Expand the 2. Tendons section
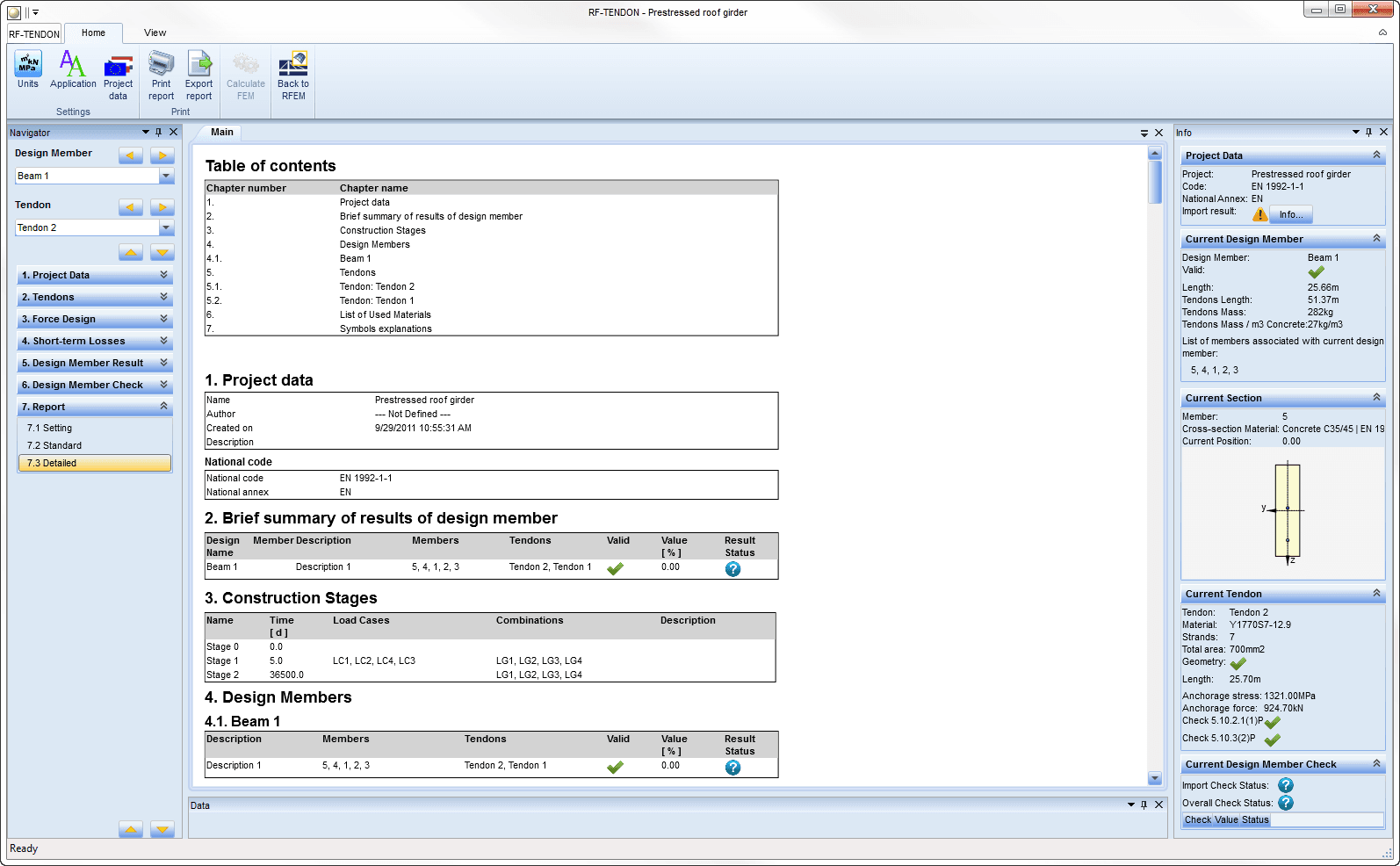Image resolution: width=1400 pixels, height=866 pixels. click(95, 297)
